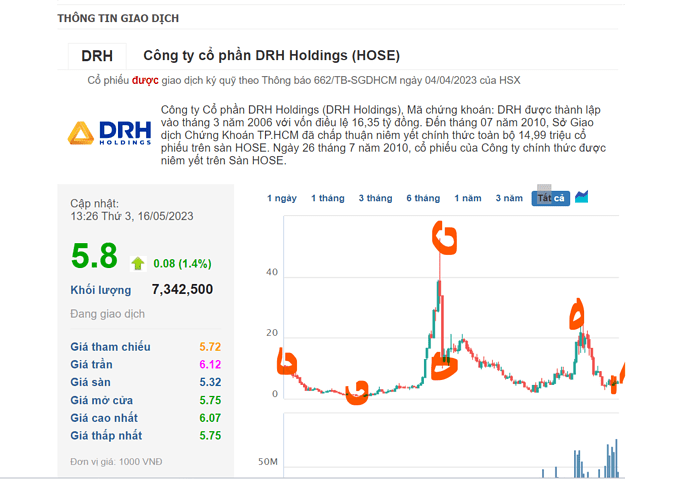This screenshot has height=493, width=690.
Task: Click the red word 'được' in notice
Action: 145,81
